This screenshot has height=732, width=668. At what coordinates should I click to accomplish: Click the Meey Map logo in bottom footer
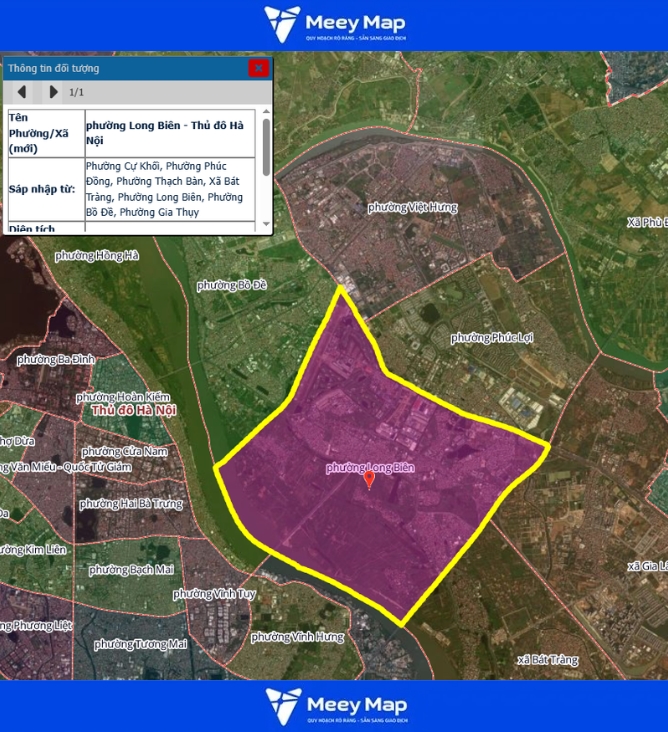(334, 706)
